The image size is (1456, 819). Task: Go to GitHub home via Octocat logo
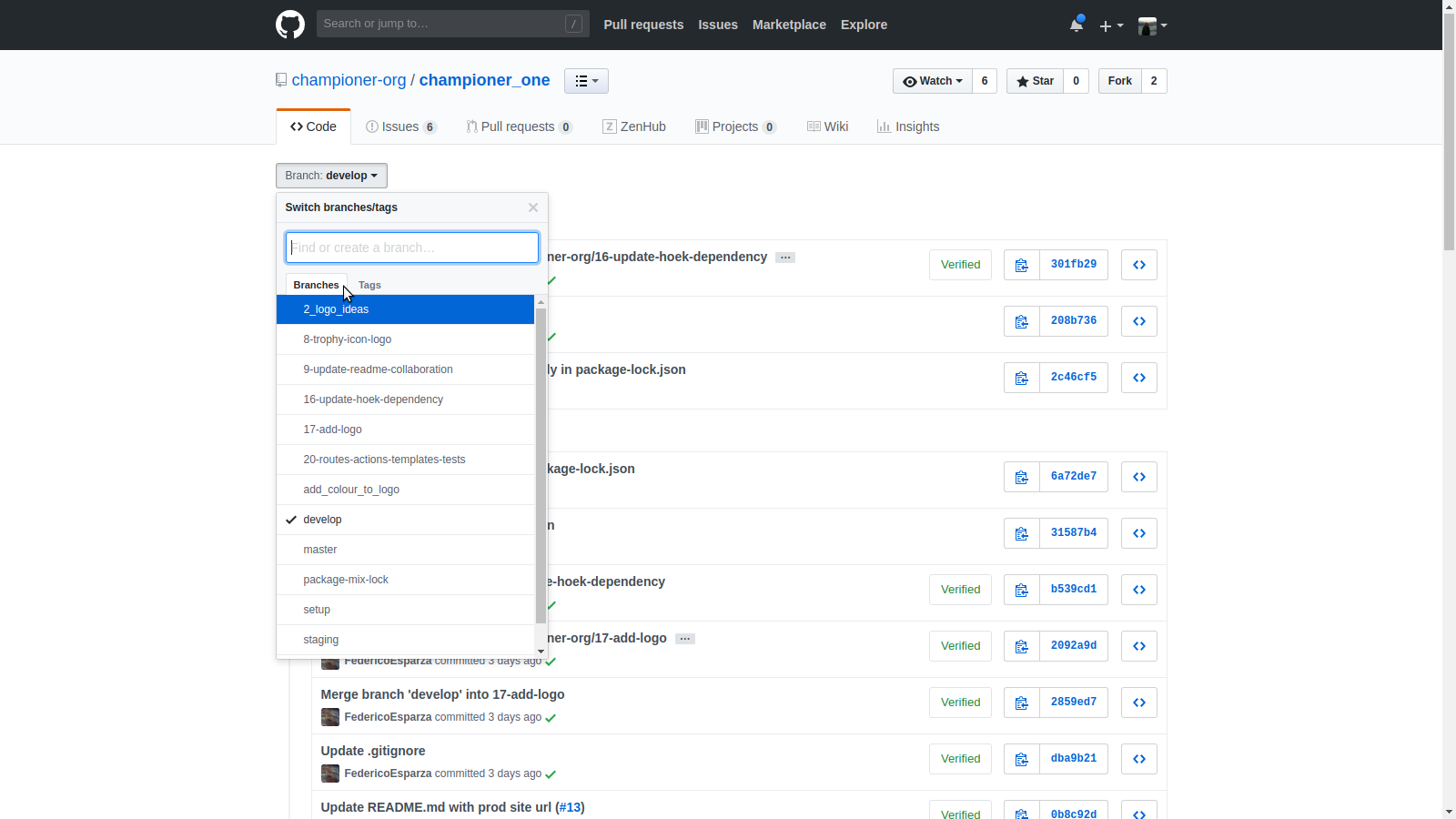290,25
